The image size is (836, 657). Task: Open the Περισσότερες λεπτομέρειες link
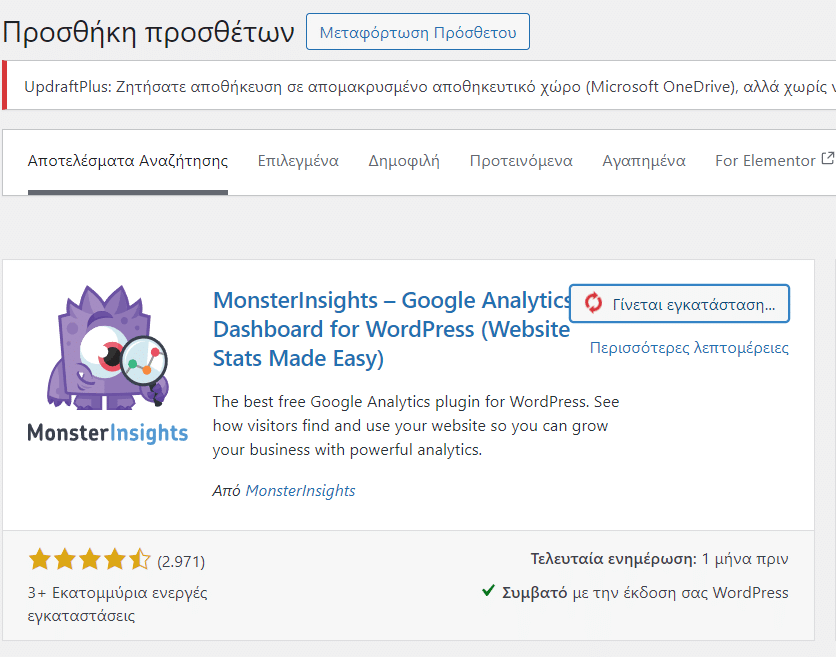point(689,348)
